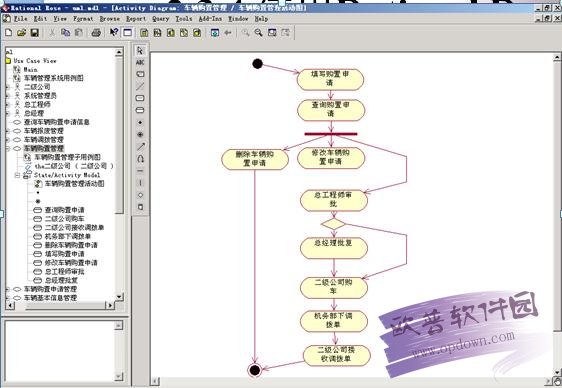This screenshot has width=562, height=388.
Task: Open the File menu
Action: (21, 19)
